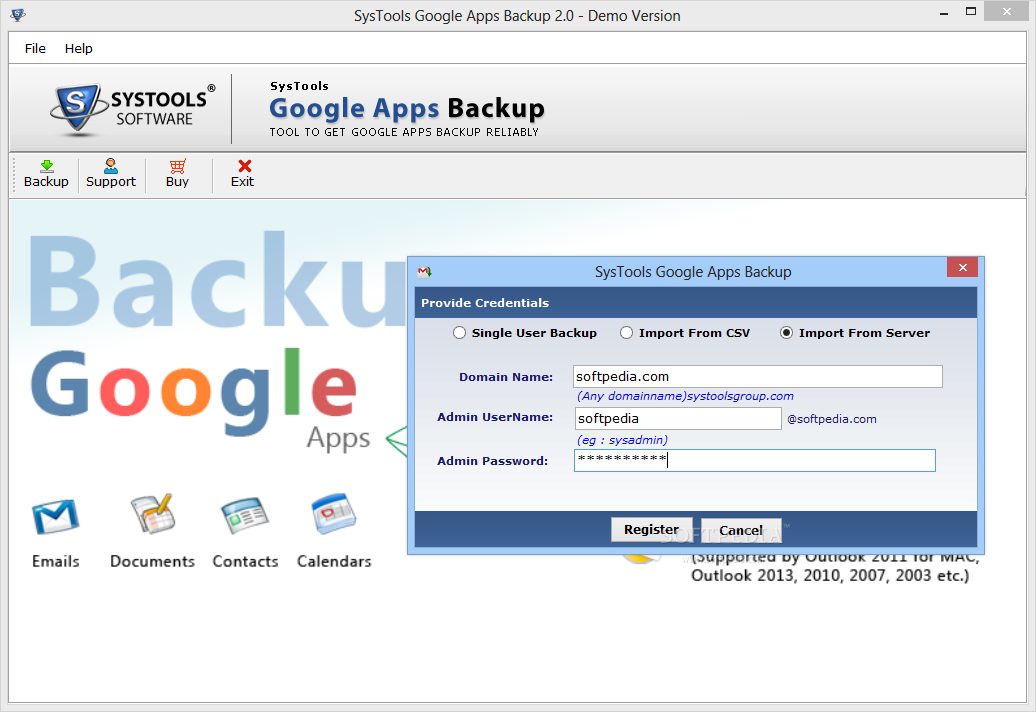
Task: Click the app icon in main title bar
Action: (x=18, y=15)
